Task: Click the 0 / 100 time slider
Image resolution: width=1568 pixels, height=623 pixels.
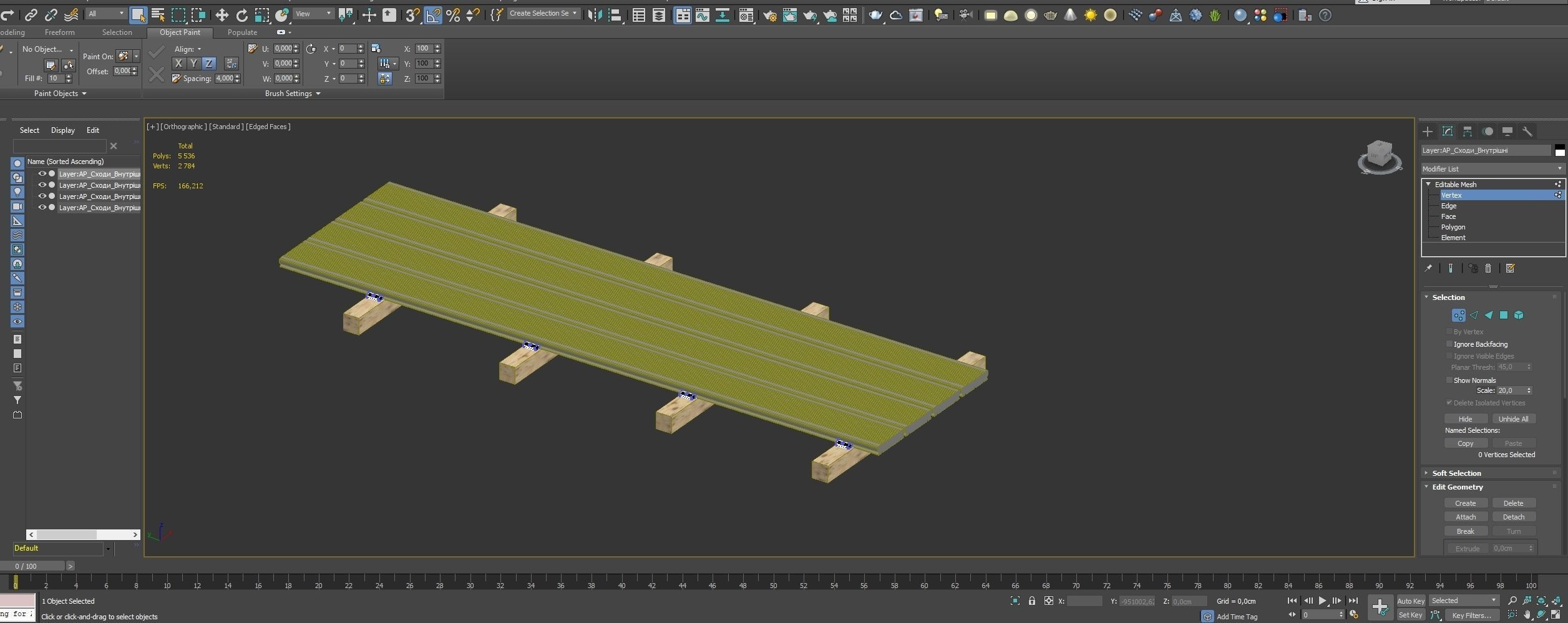Action: click(x=32, y=566)
